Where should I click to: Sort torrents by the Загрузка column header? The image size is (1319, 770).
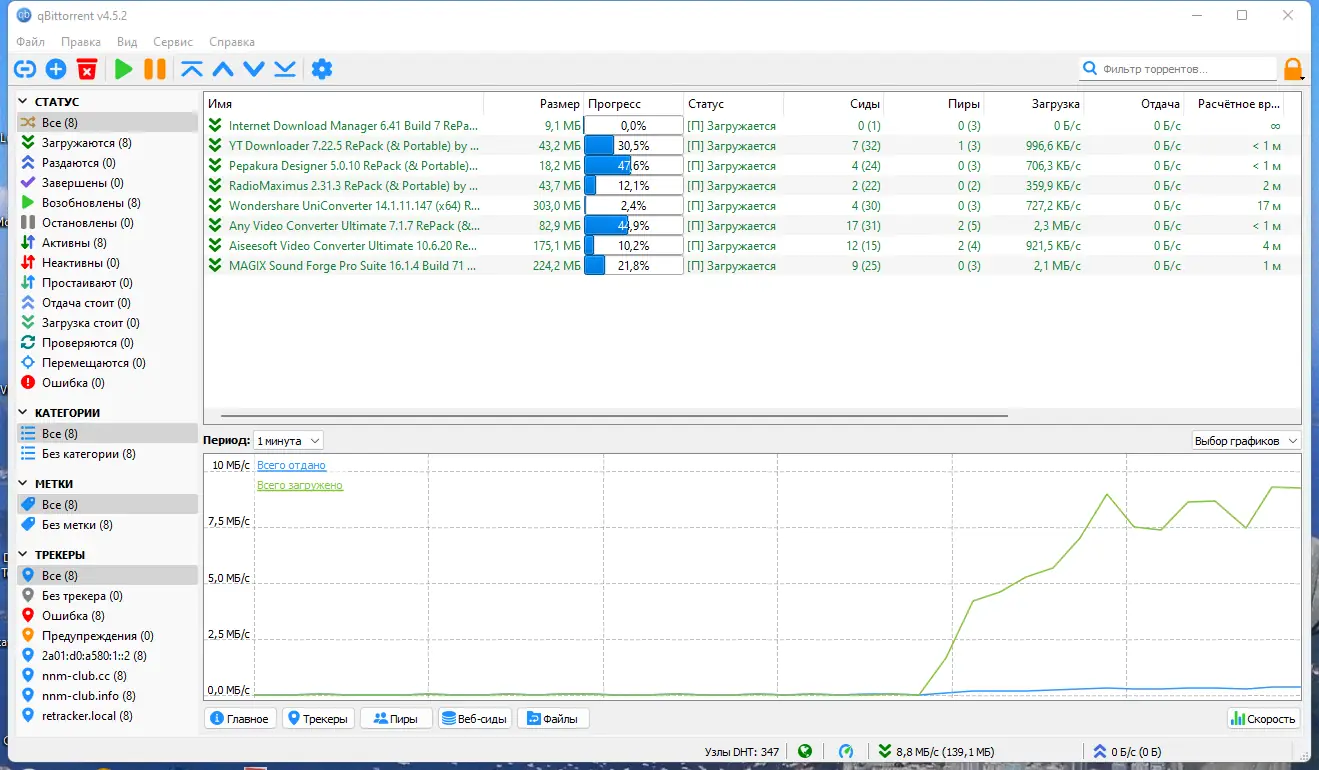point(1034,104)
